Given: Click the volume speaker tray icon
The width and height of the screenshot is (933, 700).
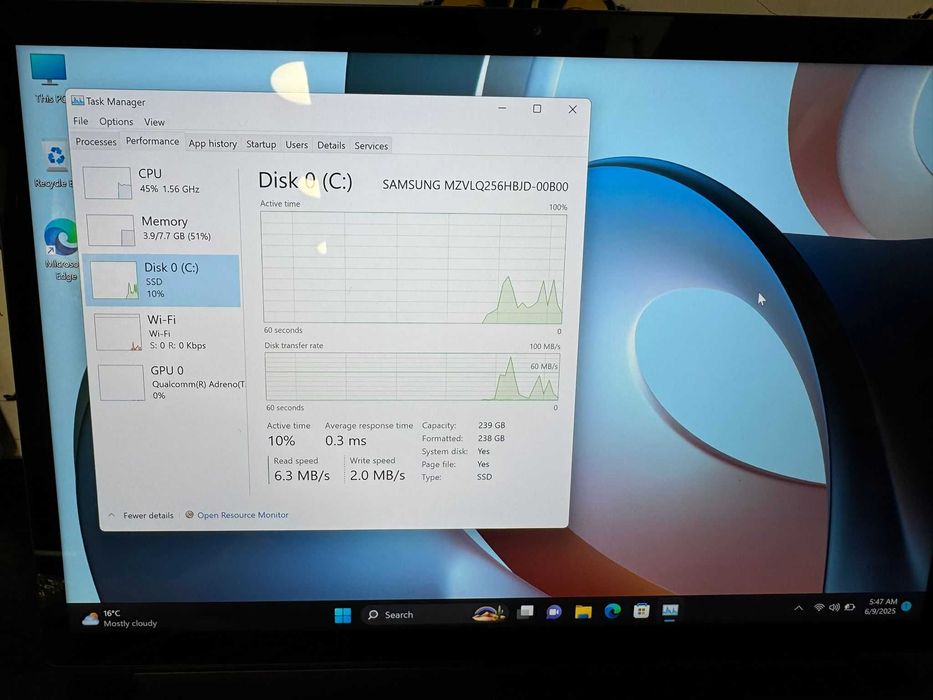Looking at the screenshot, I should pos(834,607).
